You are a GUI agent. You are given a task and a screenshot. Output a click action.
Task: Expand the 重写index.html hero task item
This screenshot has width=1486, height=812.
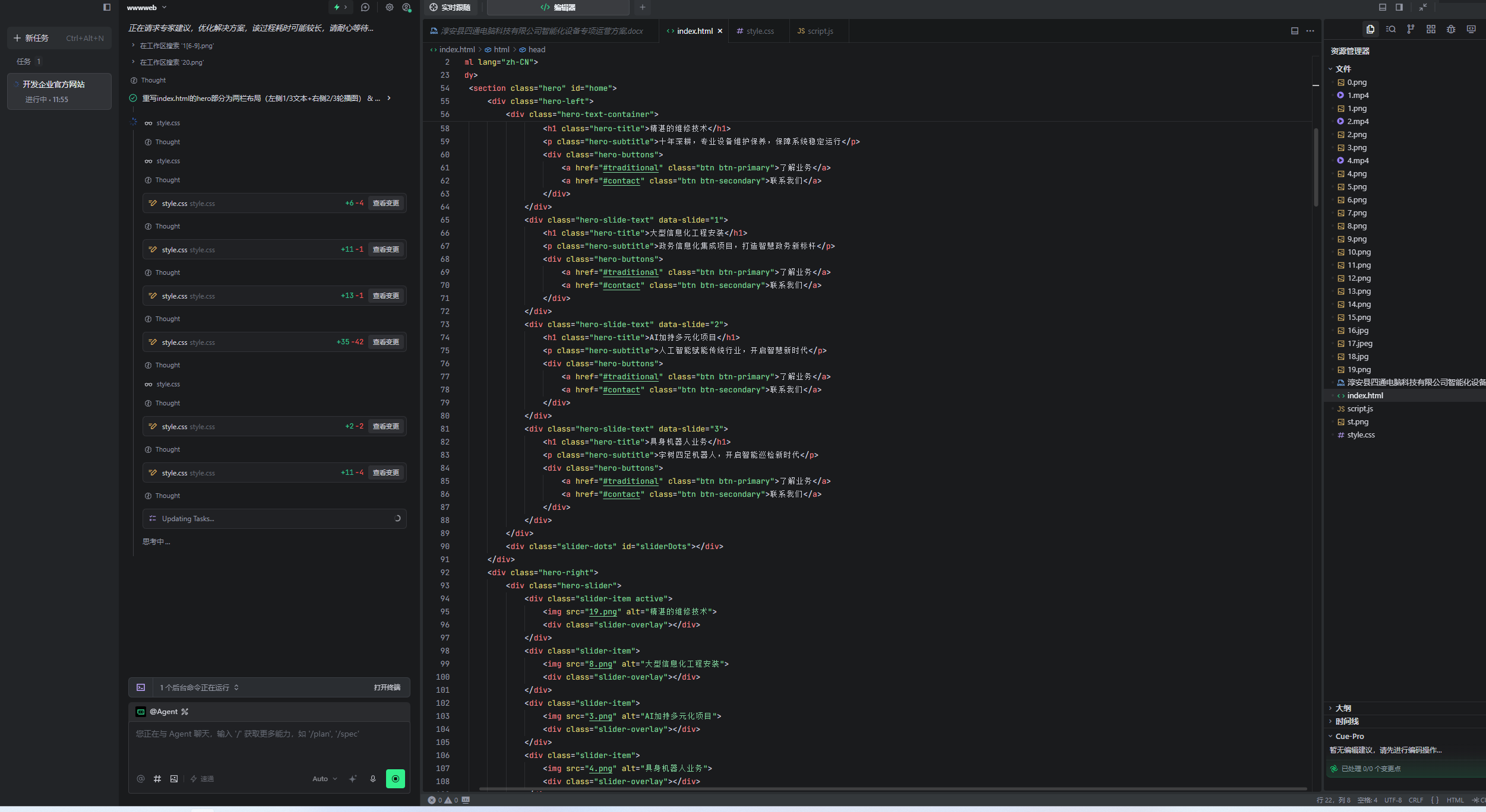point(260,99)
